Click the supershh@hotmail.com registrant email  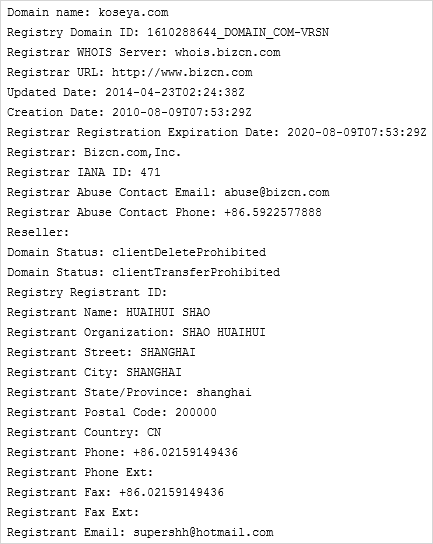203,532
